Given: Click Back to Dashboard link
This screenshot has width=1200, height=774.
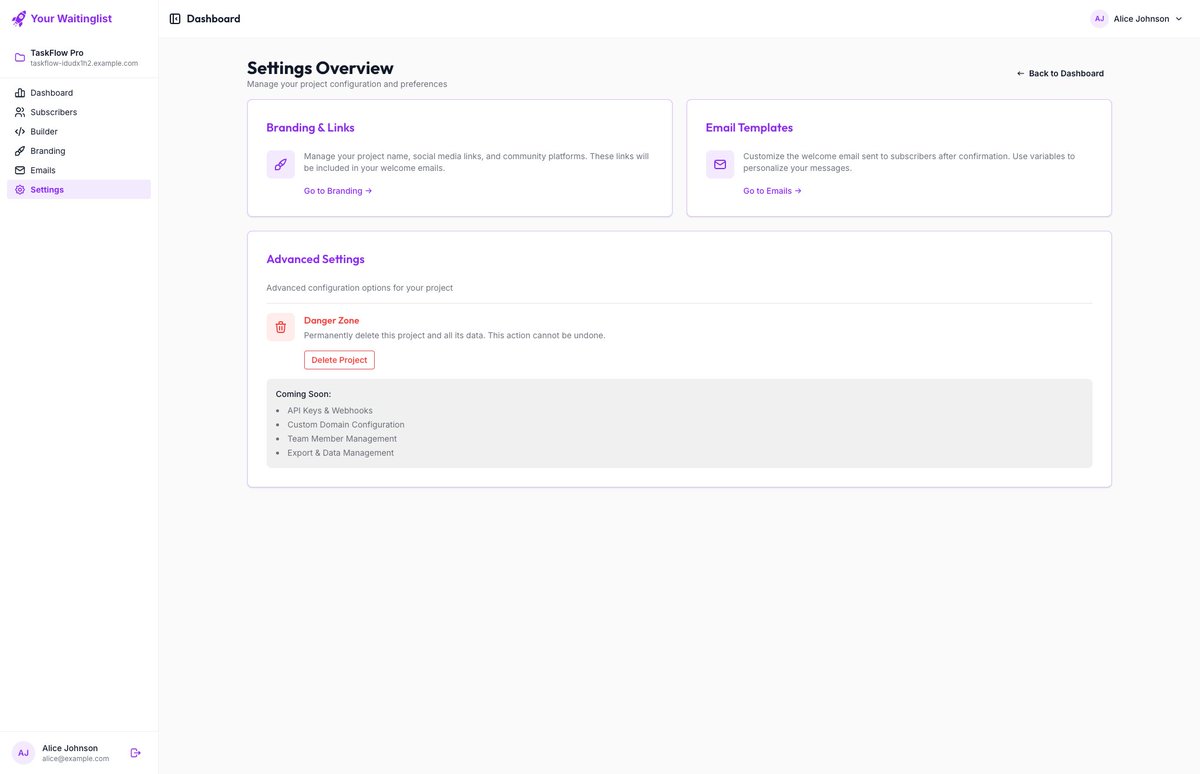Looking at the screenshot, I should [x=1060, y=73].
